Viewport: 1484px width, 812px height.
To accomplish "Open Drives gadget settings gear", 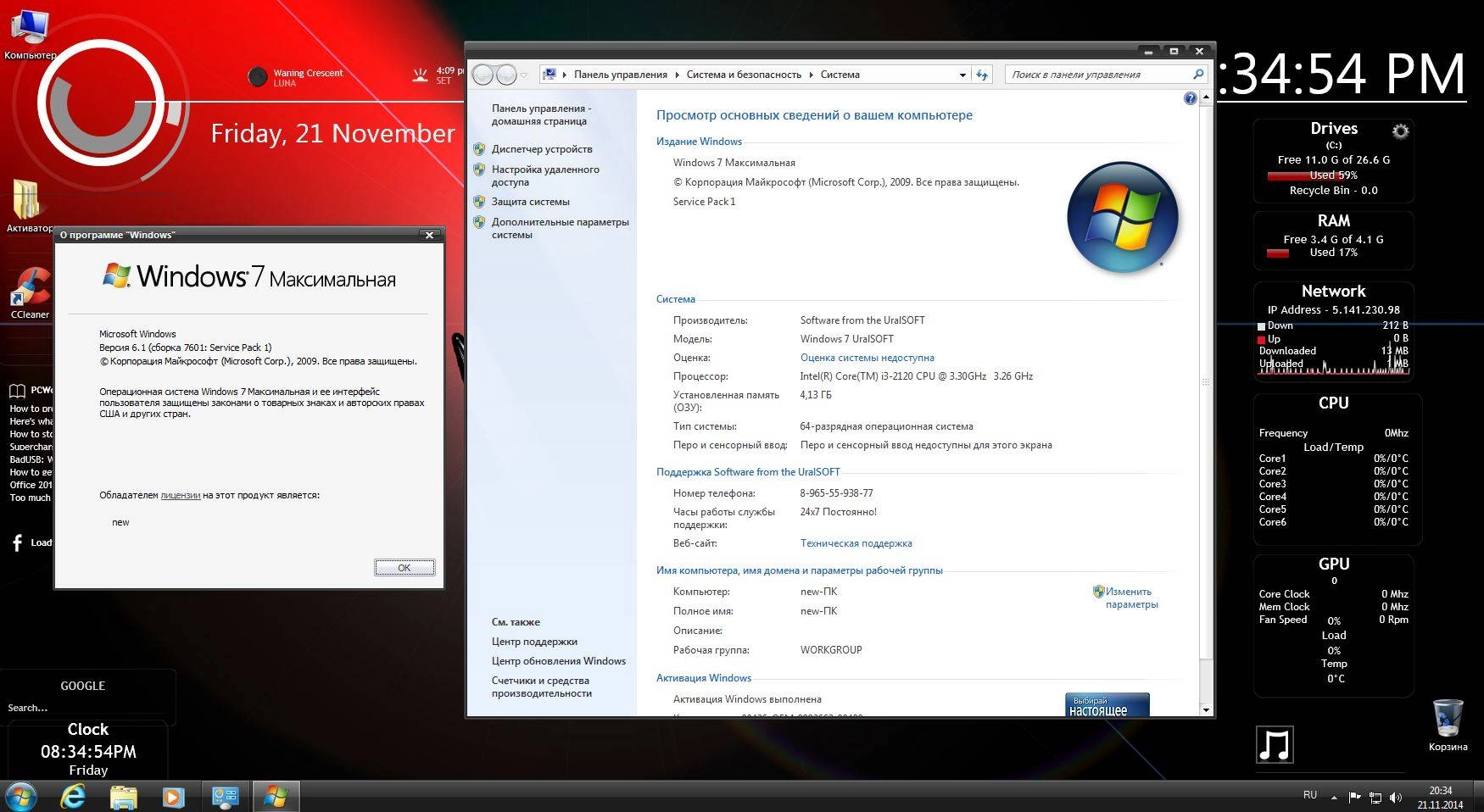I will 1400,131.
